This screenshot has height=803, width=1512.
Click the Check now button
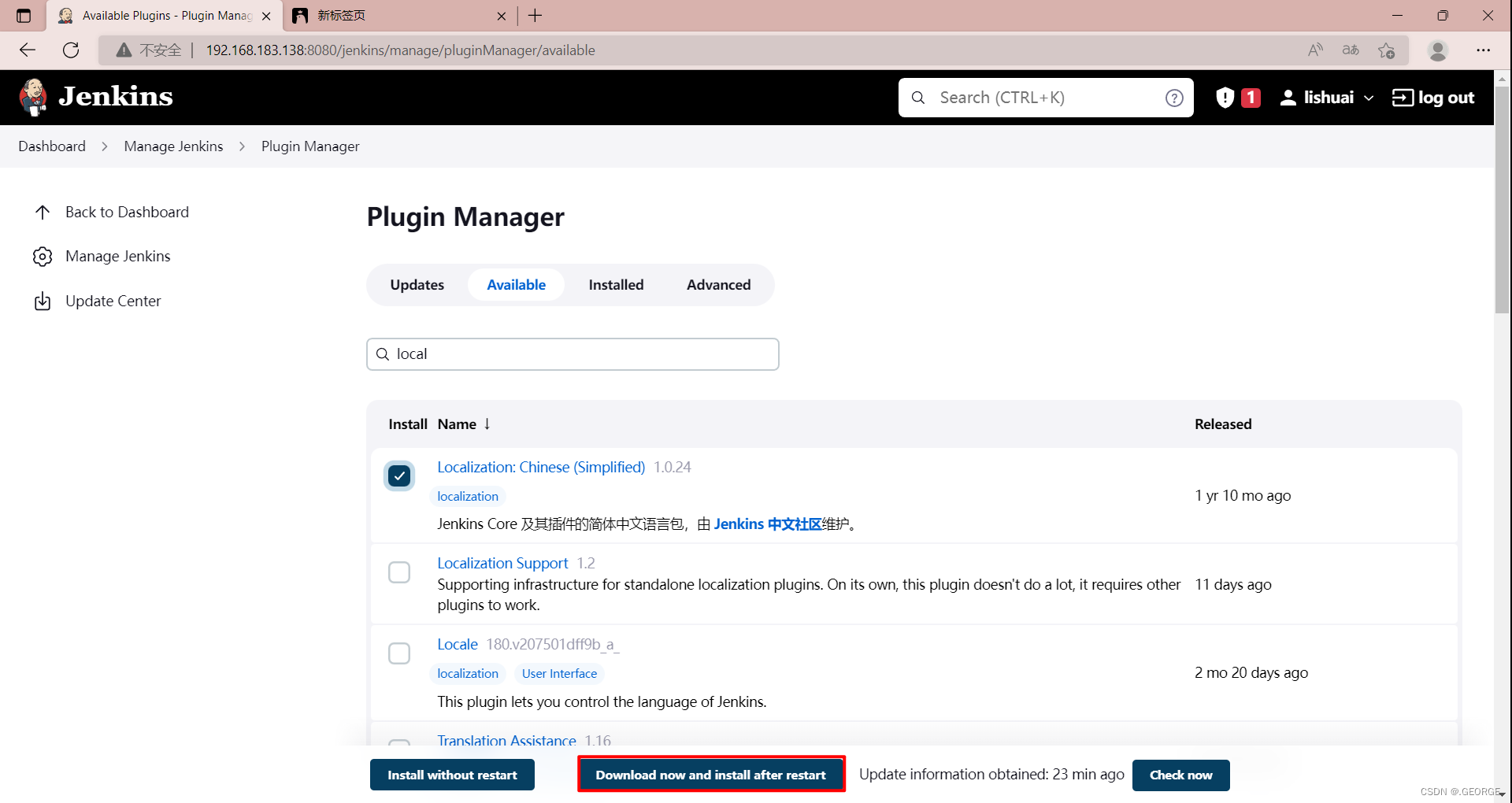(1181, 775)
